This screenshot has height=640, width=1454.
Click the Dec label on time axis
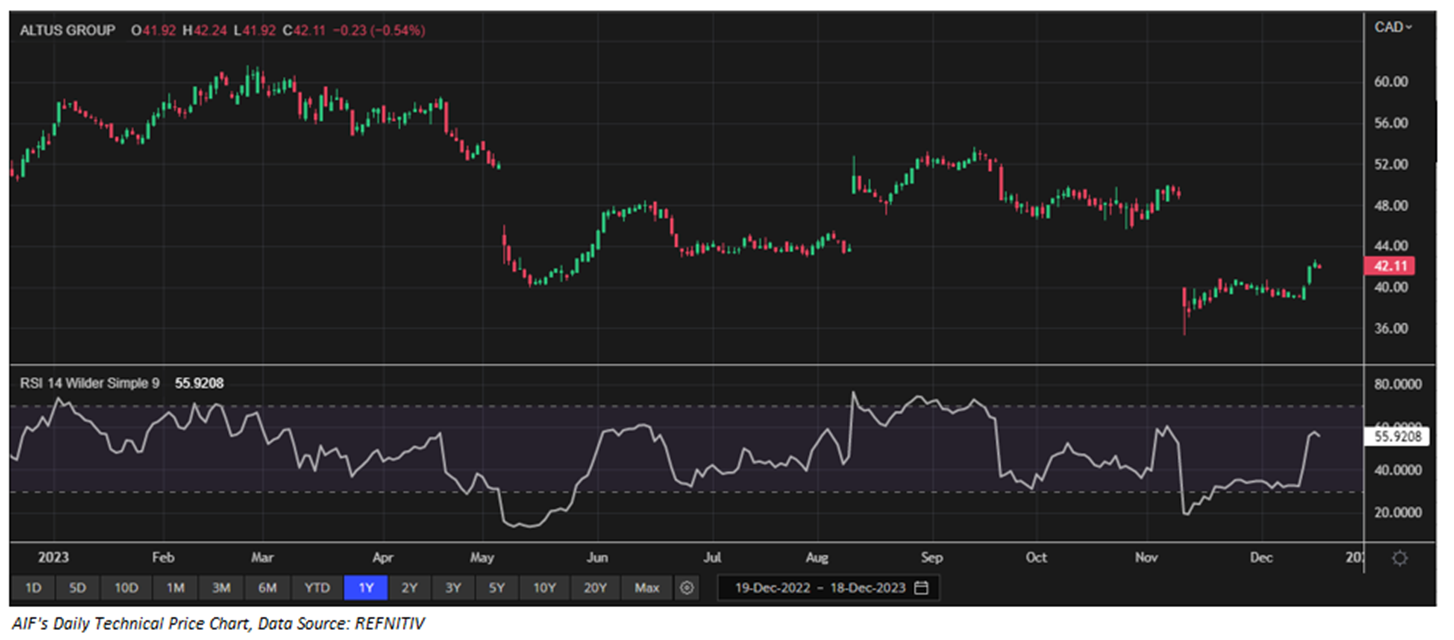tap(1260, 557)
